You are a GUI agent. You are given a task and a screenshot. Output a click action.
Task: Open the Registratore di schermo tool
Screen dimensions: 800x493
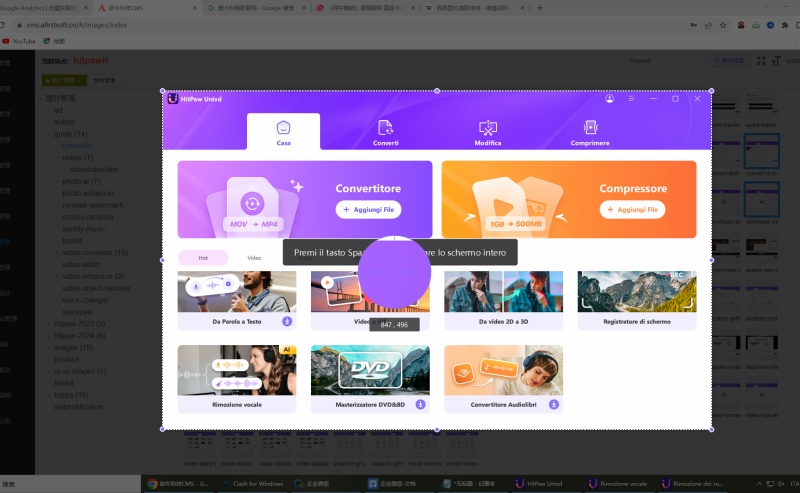(x=637, y=300)
